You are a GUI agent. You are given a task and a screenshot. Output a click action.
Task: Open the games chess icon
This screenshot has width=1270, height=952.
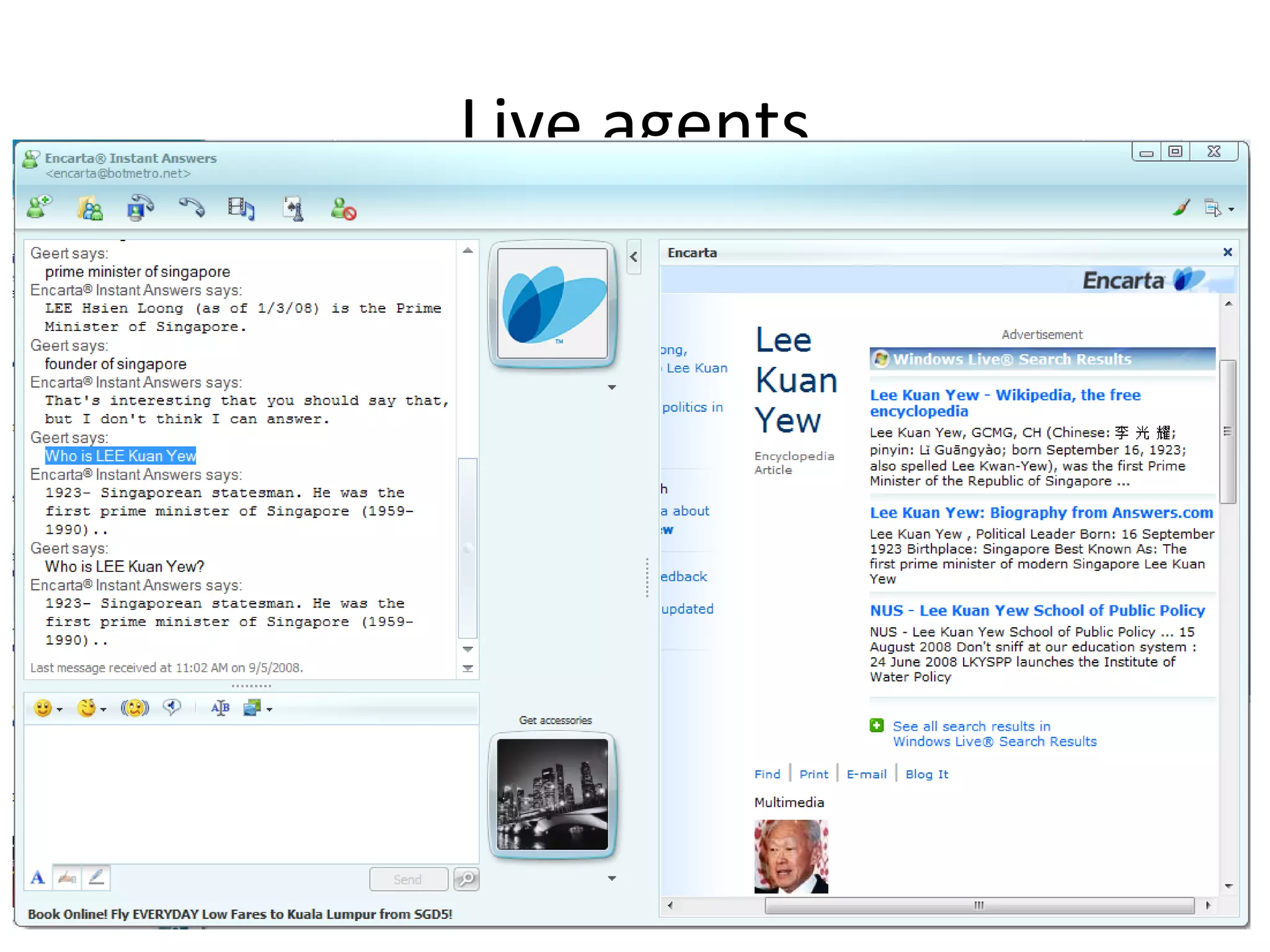pos(293,208)
